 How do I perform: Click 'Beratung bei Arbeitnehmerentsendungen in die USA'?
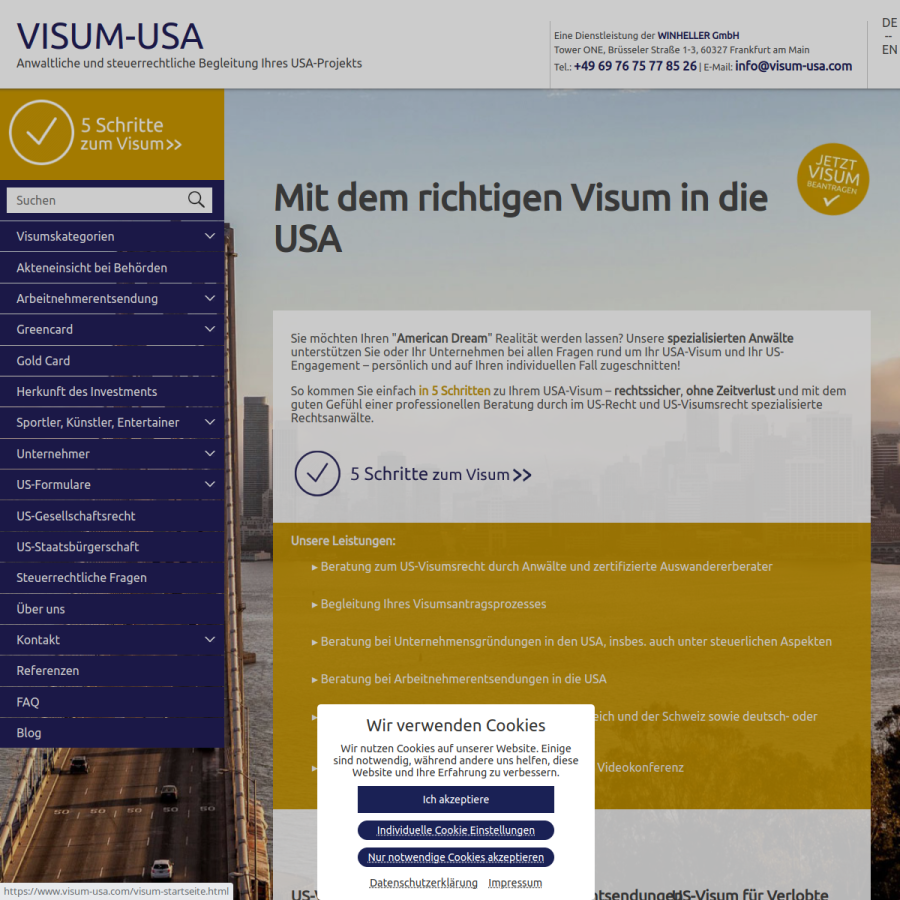click(463, 679)
